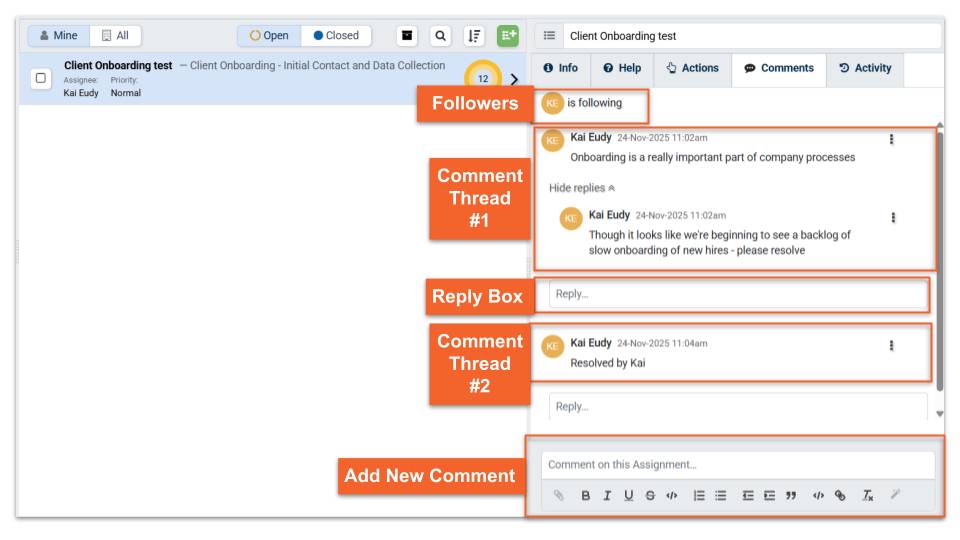Click the Comment on this Assignment field
960x540 pixels.
click(x=738, y=465)
